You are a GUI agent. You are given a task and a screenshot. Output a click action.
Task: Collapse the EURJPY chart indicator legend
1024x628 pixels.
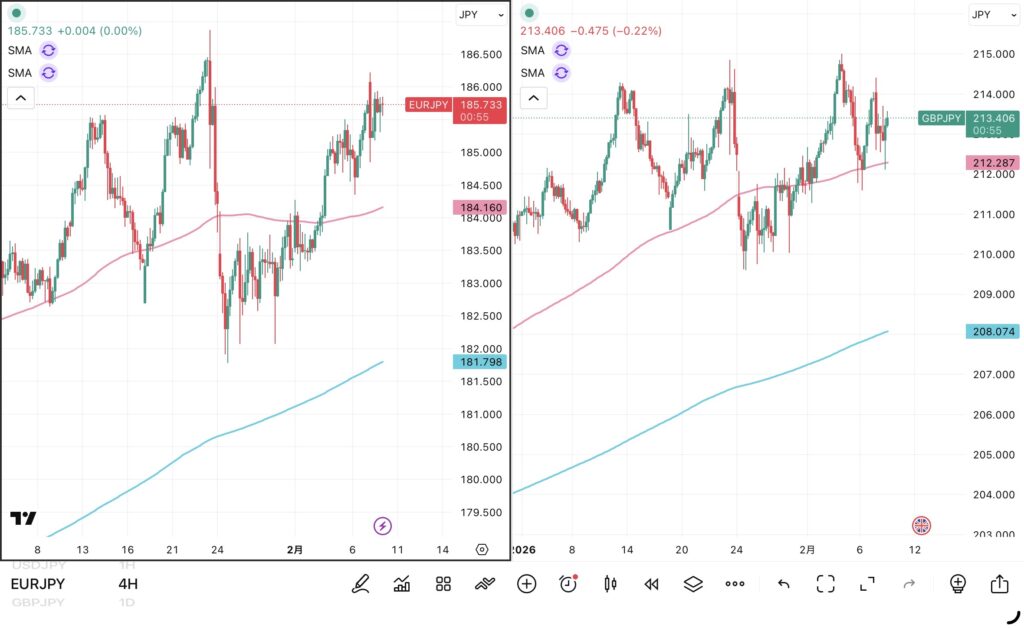point(20,98)
